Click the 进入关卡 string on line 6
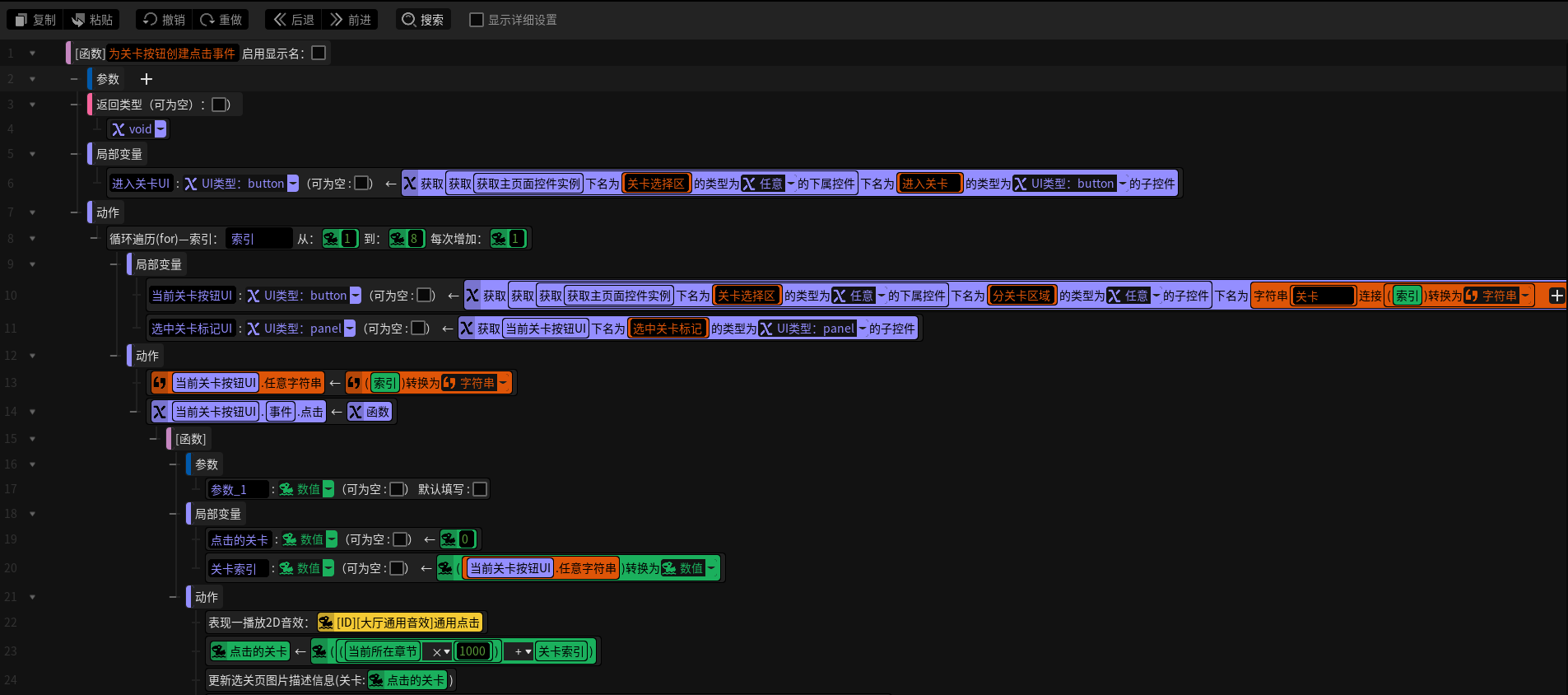 (x=929, y=184)
